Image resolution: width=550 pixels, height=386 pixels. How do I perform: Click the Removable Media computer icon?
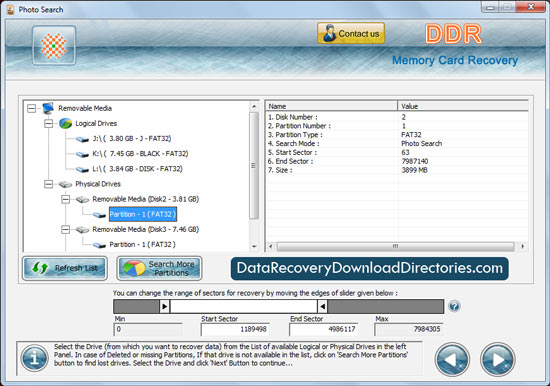(48, 108)
